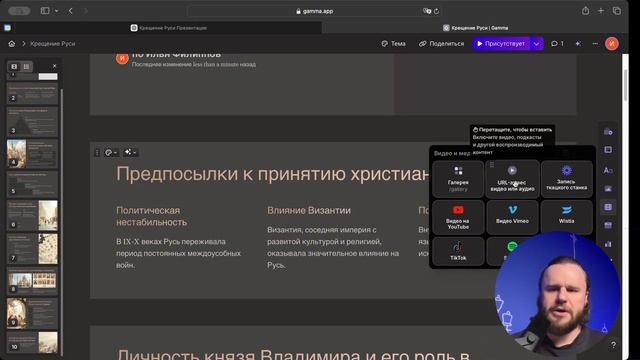Choose the Запись ткацкого станка (Loom) tile
The height and width of the screenshot is (360, 640).
tap(567, 179)
